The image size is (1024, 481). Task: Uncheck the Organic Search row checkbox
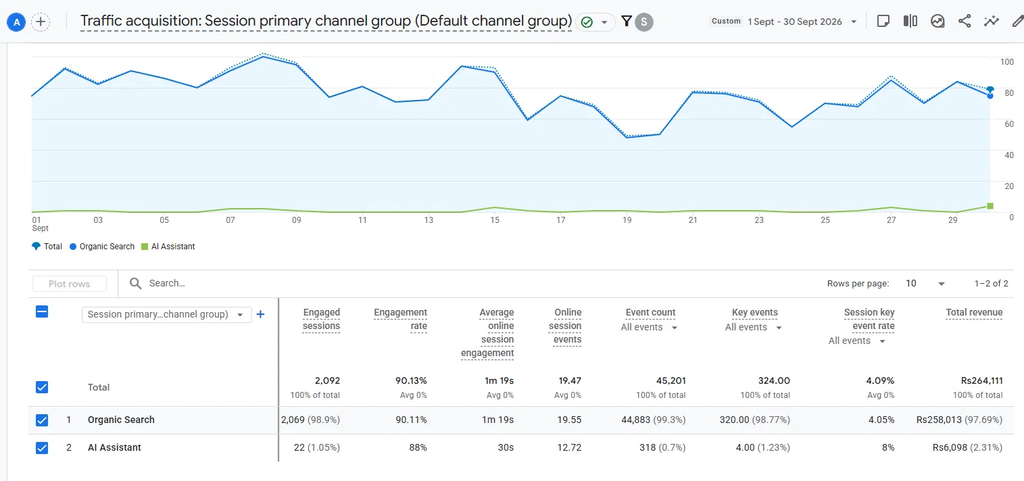click(x=42, y=420)
